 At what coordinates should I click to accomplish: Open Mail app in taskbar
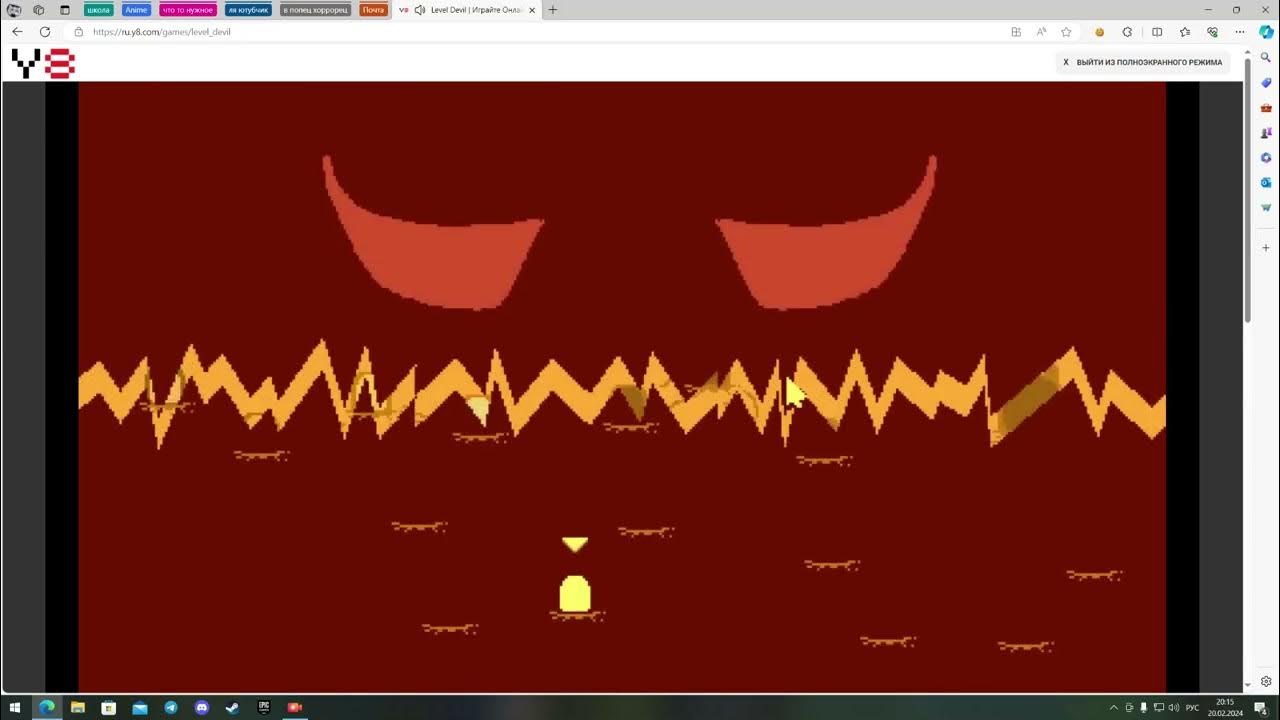click(x=140, y=708)
